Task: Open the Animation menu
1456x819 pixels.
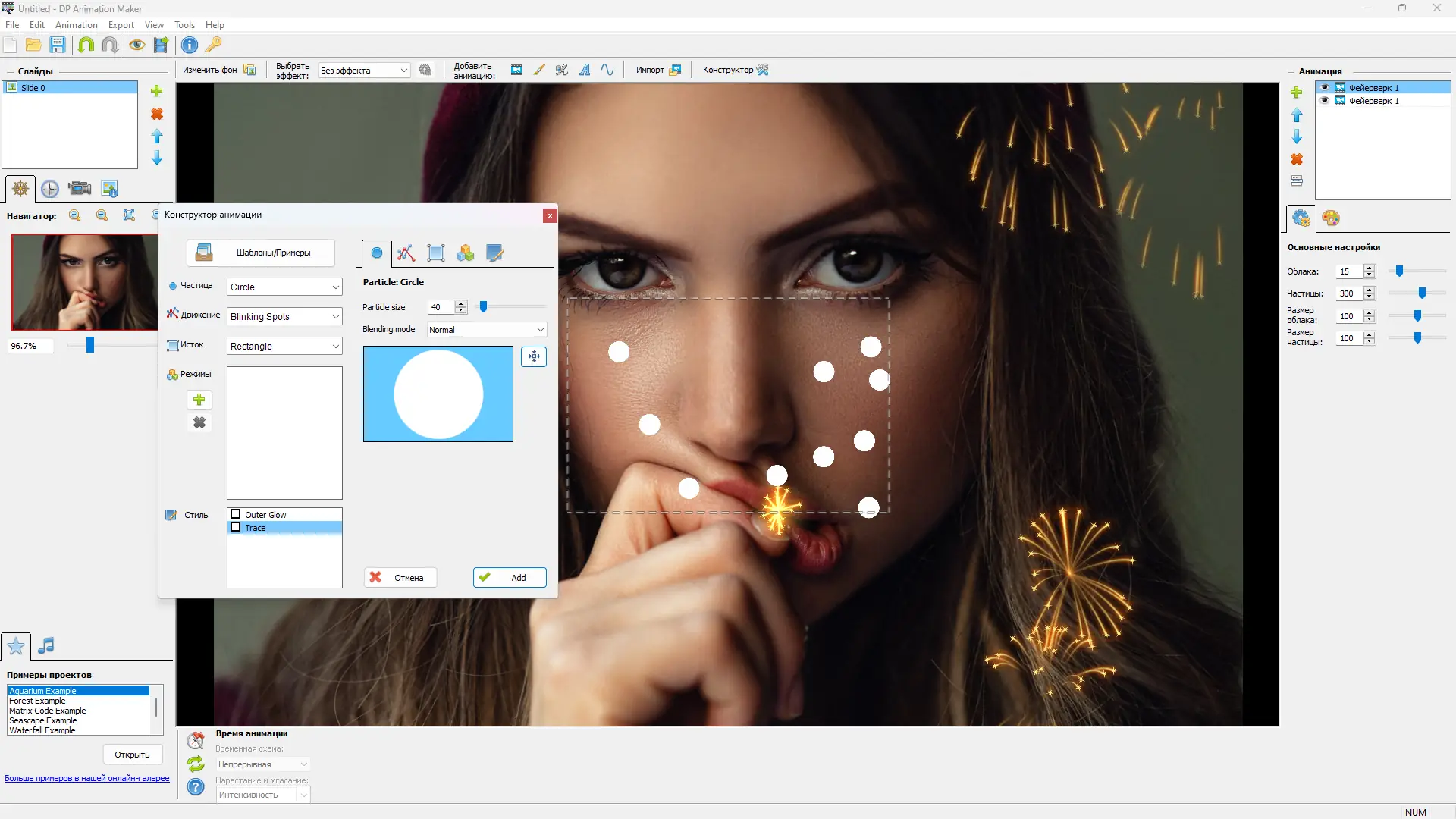Action: click(x=76, y=25)
